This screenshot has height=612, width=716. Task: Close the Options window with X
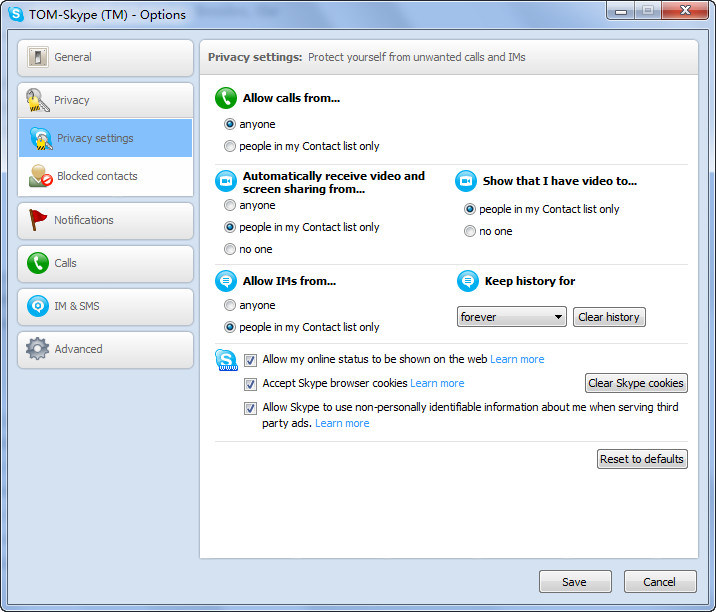pyautogui.click(x=684, y=10)
